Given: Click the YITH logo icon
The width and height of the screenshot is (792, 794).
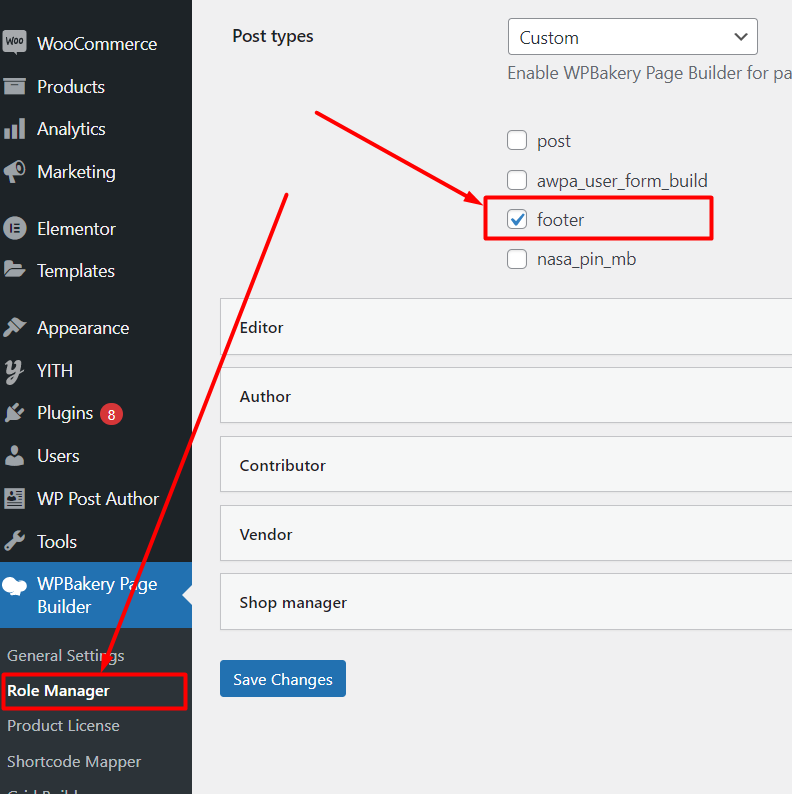Looking at the screenshot, I should coord(14,371).
